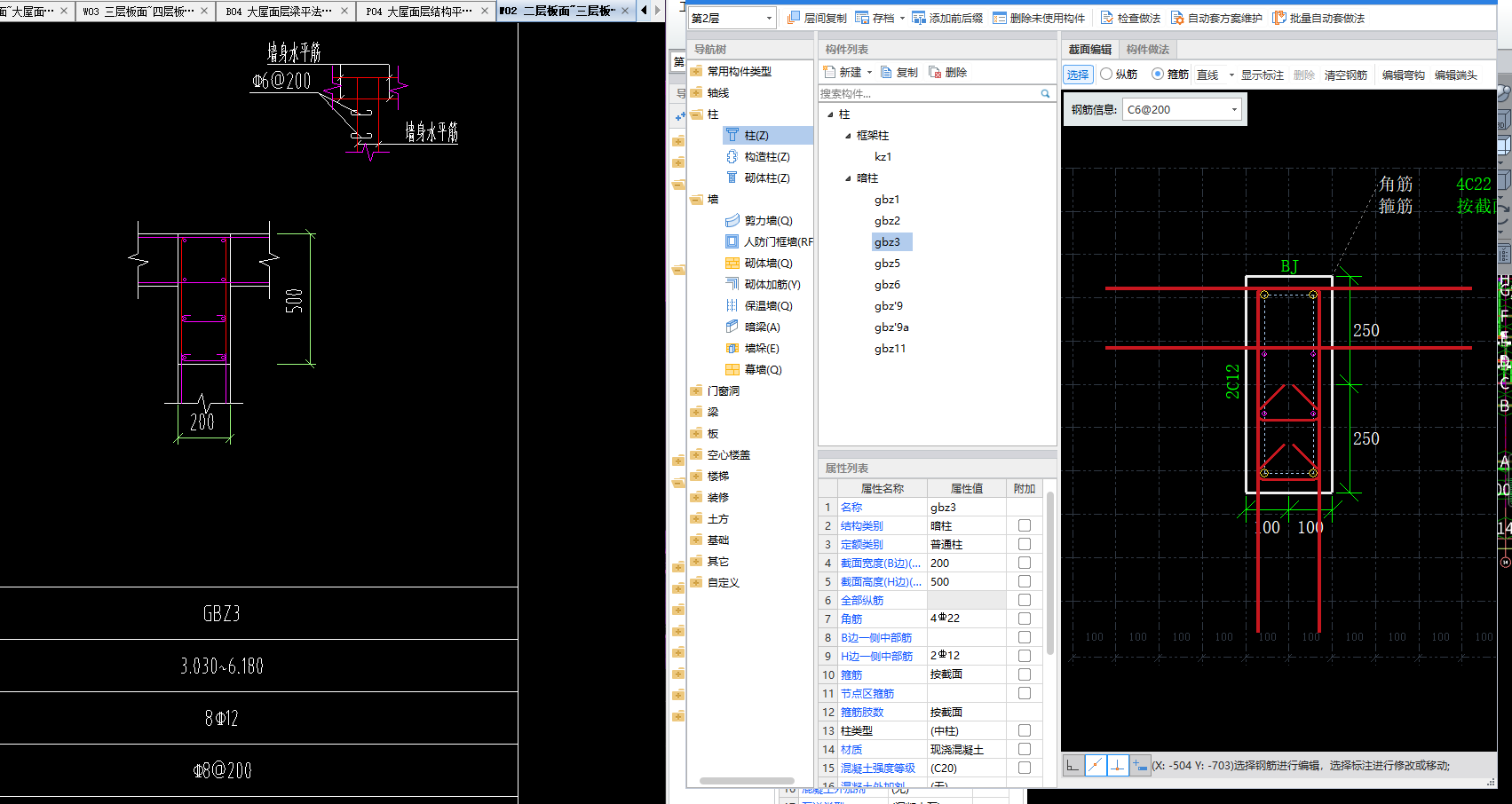The width and height of the screenshot is (1512, 804).
Task: Select gbz5 in component list
Action: [x=887, y=263]
